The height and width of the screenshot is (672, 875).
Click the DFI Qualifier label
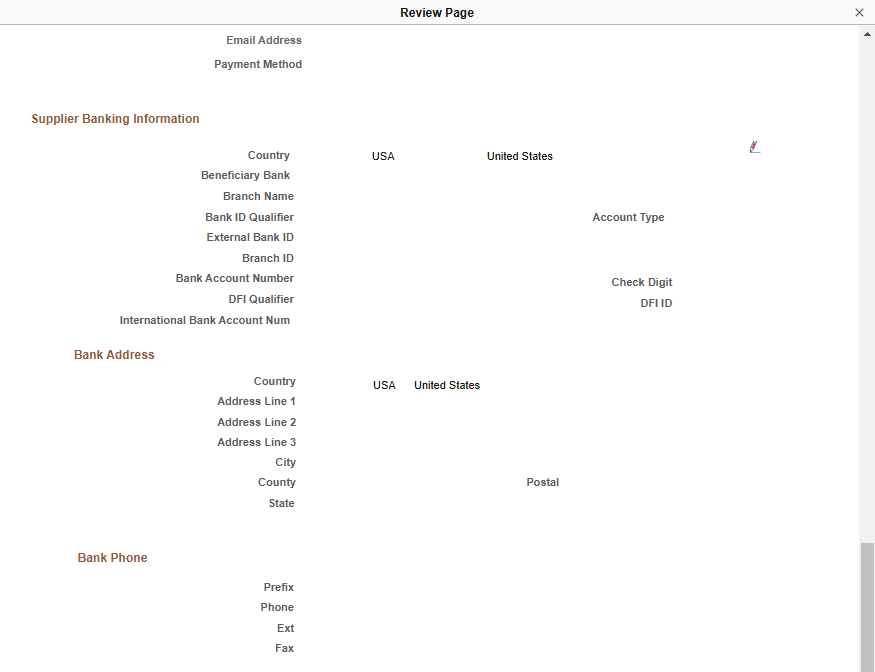[x=261, y=299]
